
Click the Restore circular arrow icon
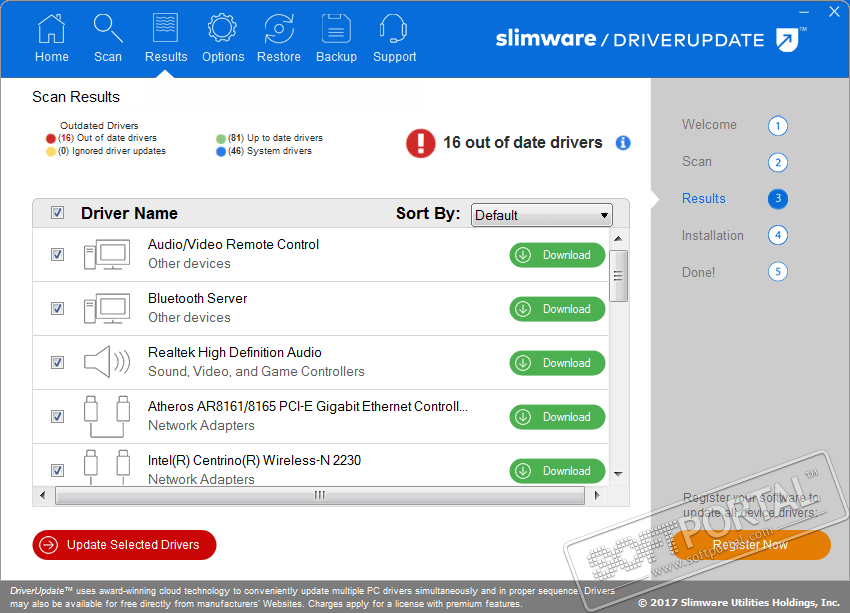click(x=279, y=28)
